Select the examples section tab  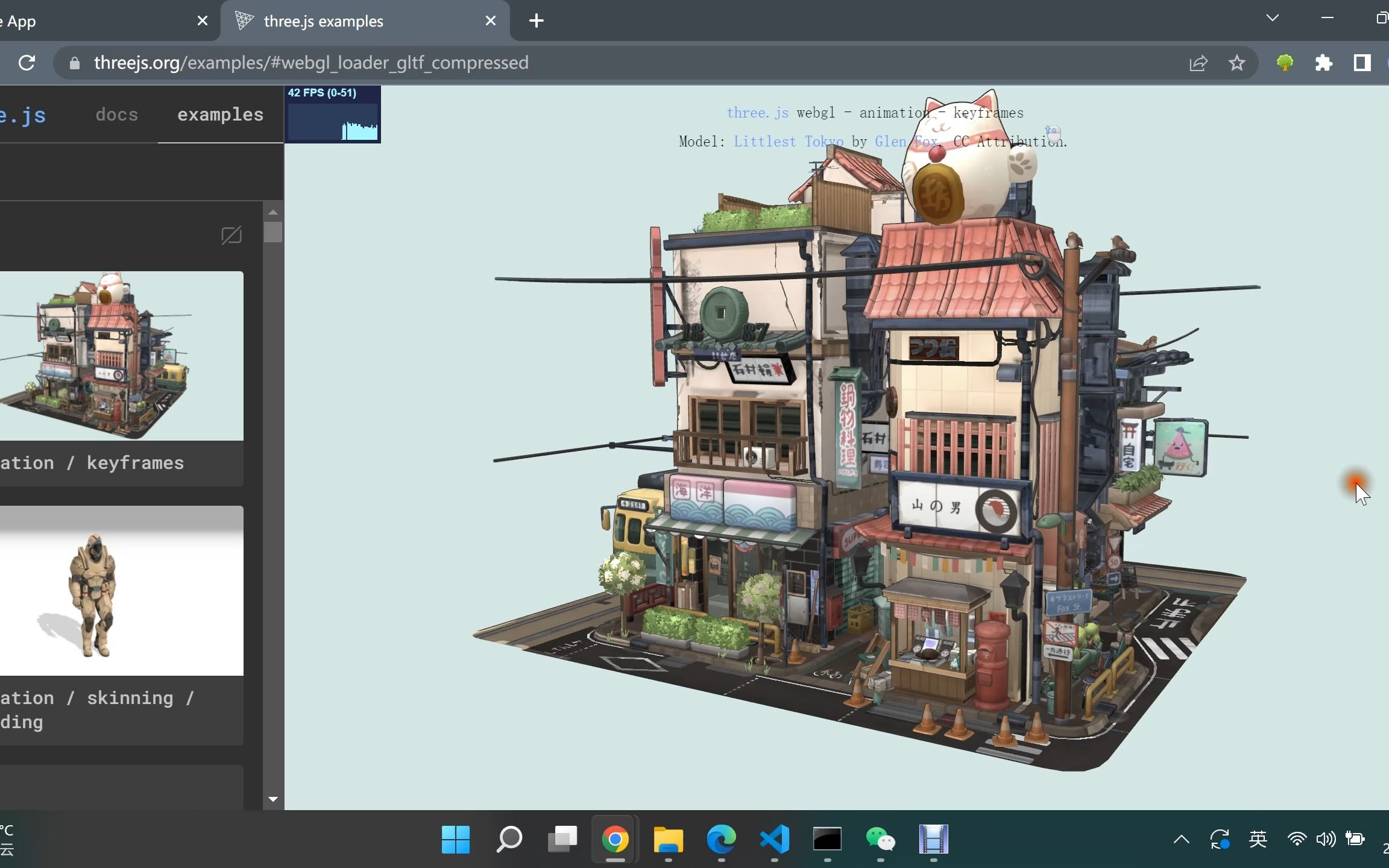[x=221, y=115]
